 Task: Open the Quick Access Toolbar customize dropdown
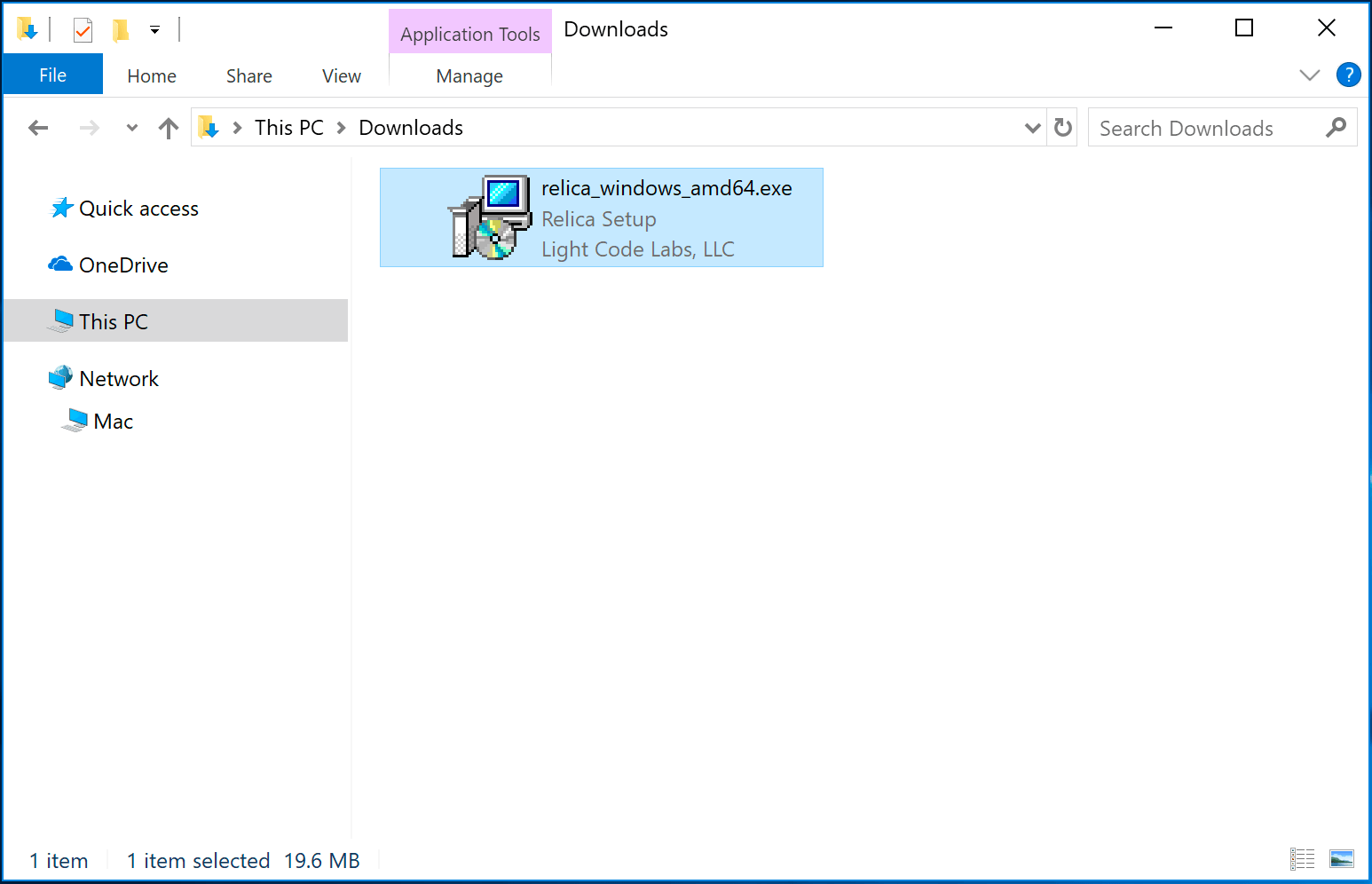tap(154, 28)
